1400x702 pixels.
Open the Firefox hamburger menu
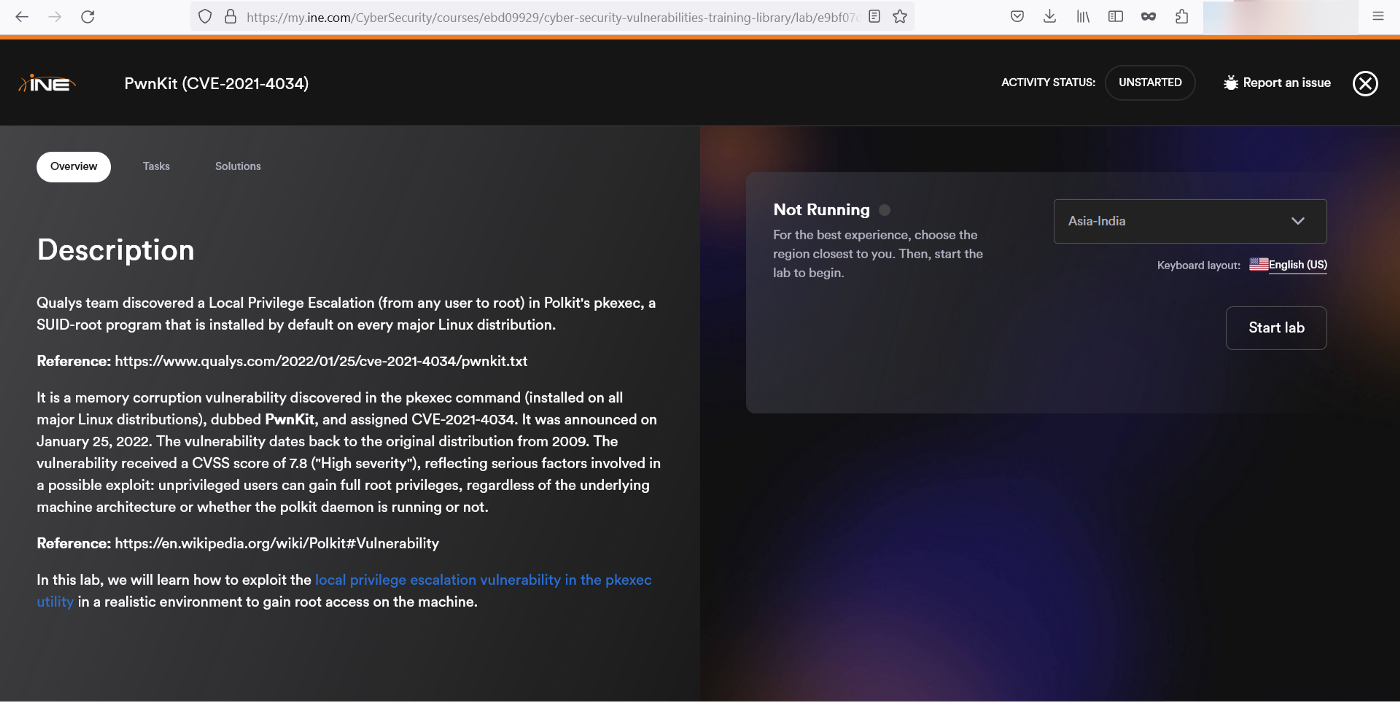click(1376, 17)
